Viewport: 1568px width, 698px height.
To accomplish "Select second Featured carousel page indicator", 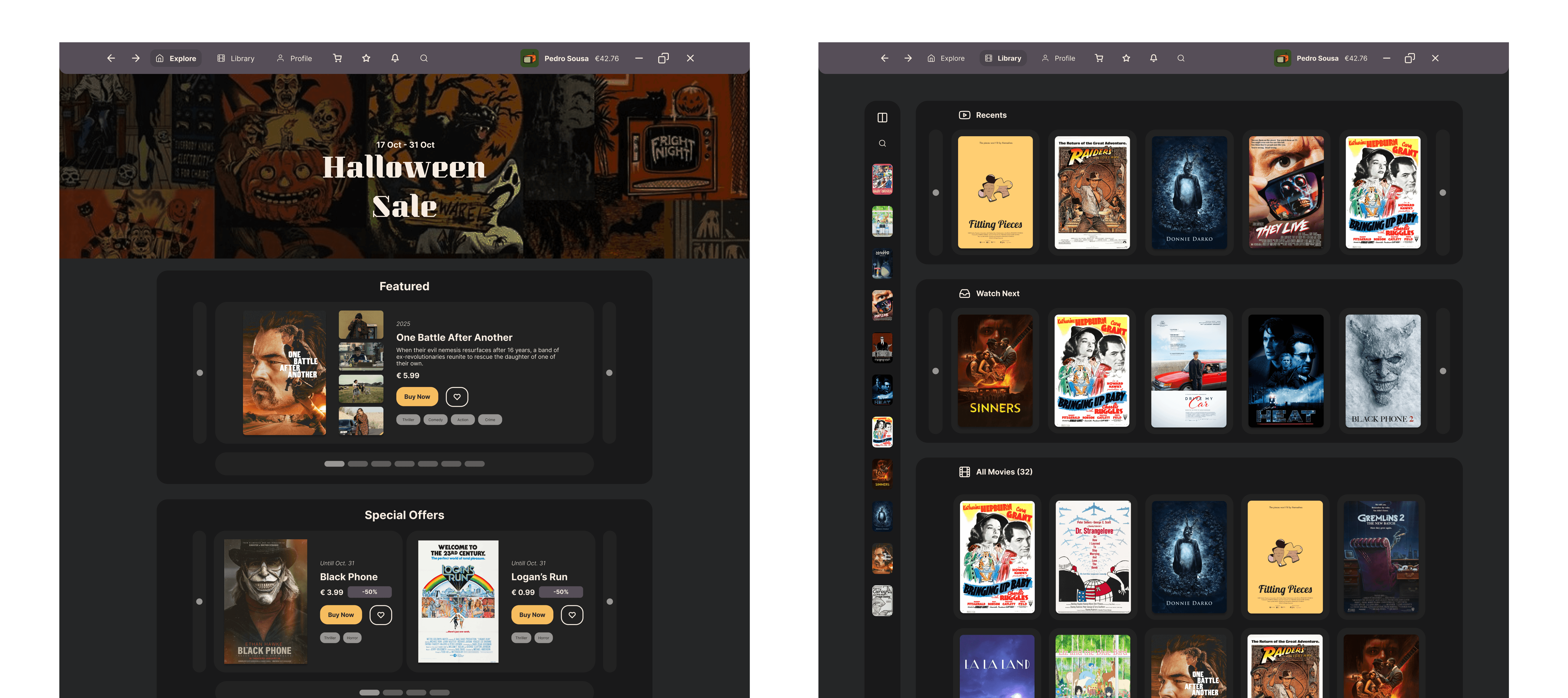I will click(x=358, y=464).
